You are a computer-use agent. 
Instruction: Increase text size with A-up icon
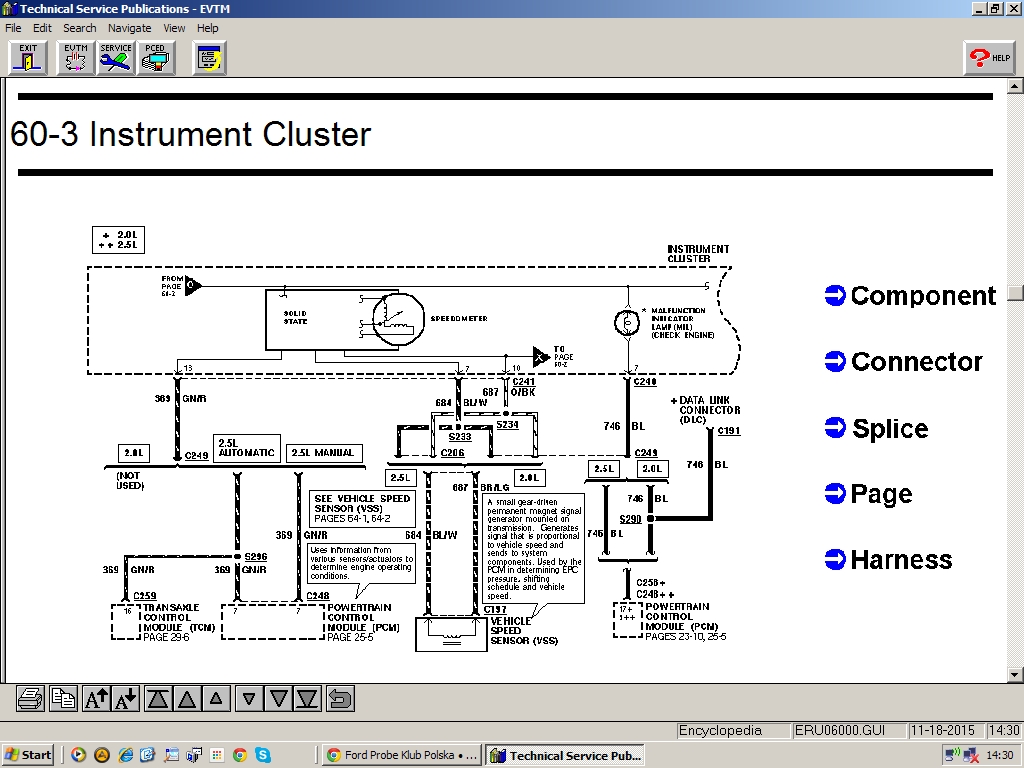tap(96, 699)
